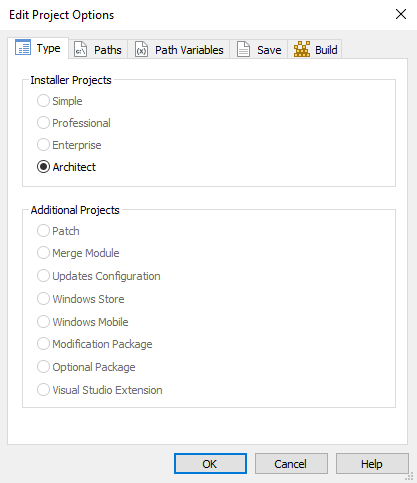Open the Paths tab
The height and width of the screenshot is (483, 417).
98,49
